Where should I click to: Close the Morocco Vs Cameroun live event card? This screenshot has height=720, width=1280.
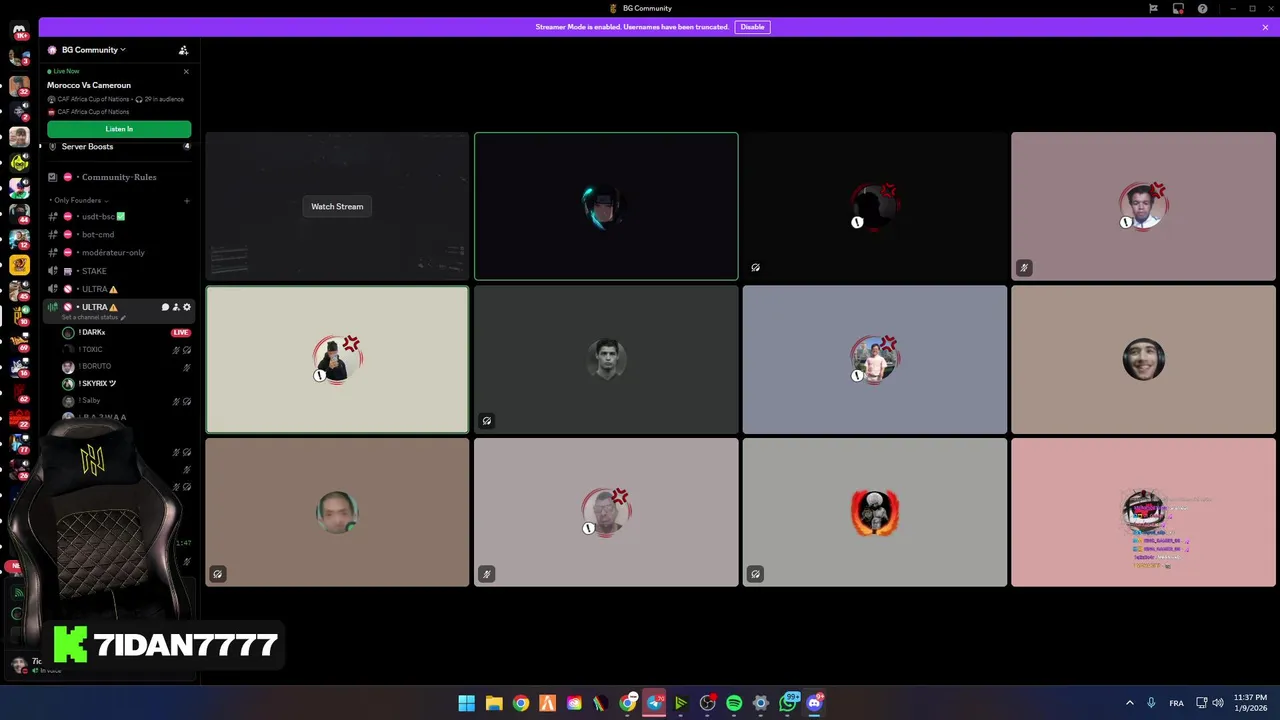(x=186, y=71)
